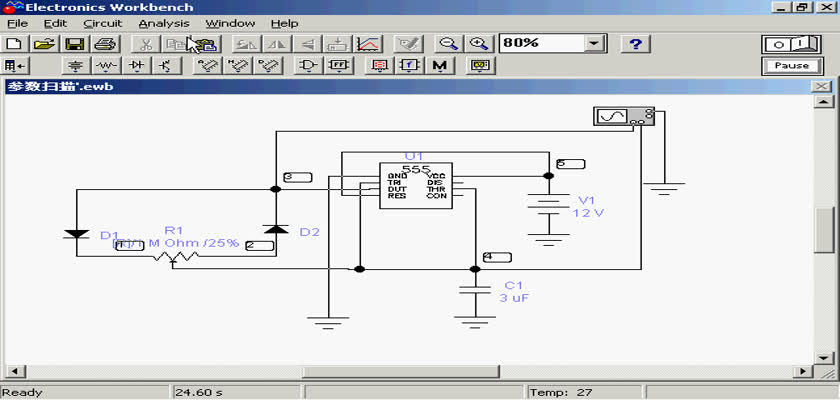Screen dimensions: 840x400
Task: Open the Help question mark
Action: [635, 43]
